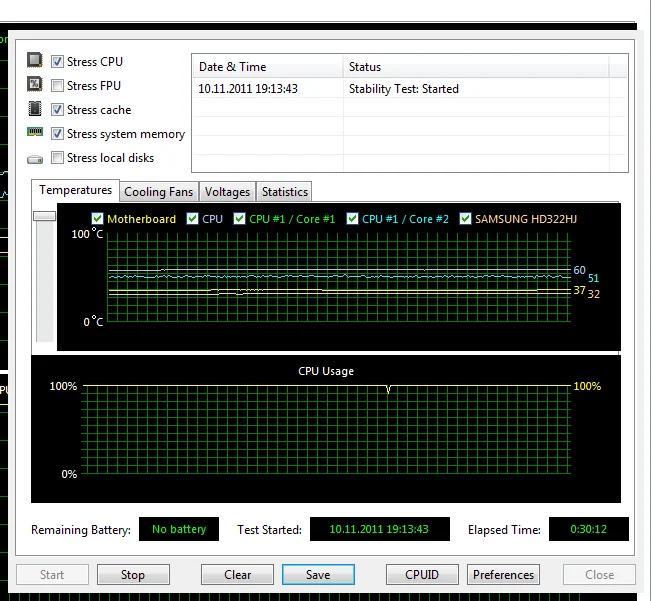Viewport: 652px width, 601px height.
Task: Click the 'No battery' value box
Action: pyautogui.click(x=179, y=529)
